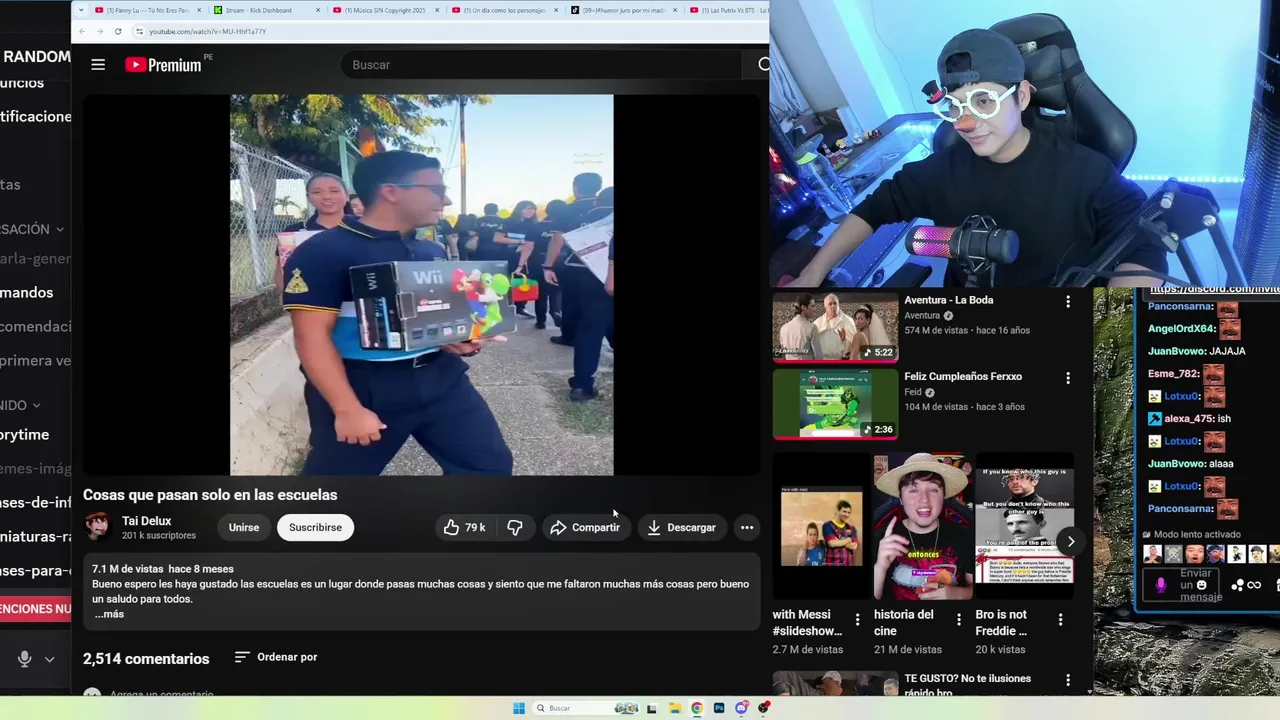Close the Música SIN Copyright tab

tap(437, 10)
